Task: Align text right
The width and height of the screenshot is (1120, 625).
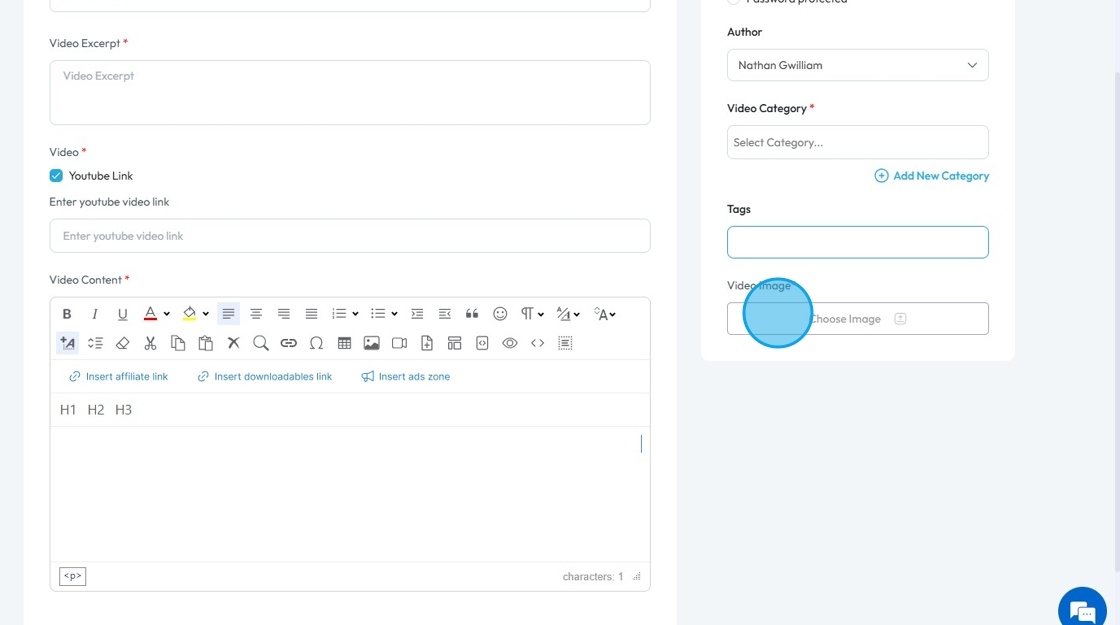Action: pos(284,314)
